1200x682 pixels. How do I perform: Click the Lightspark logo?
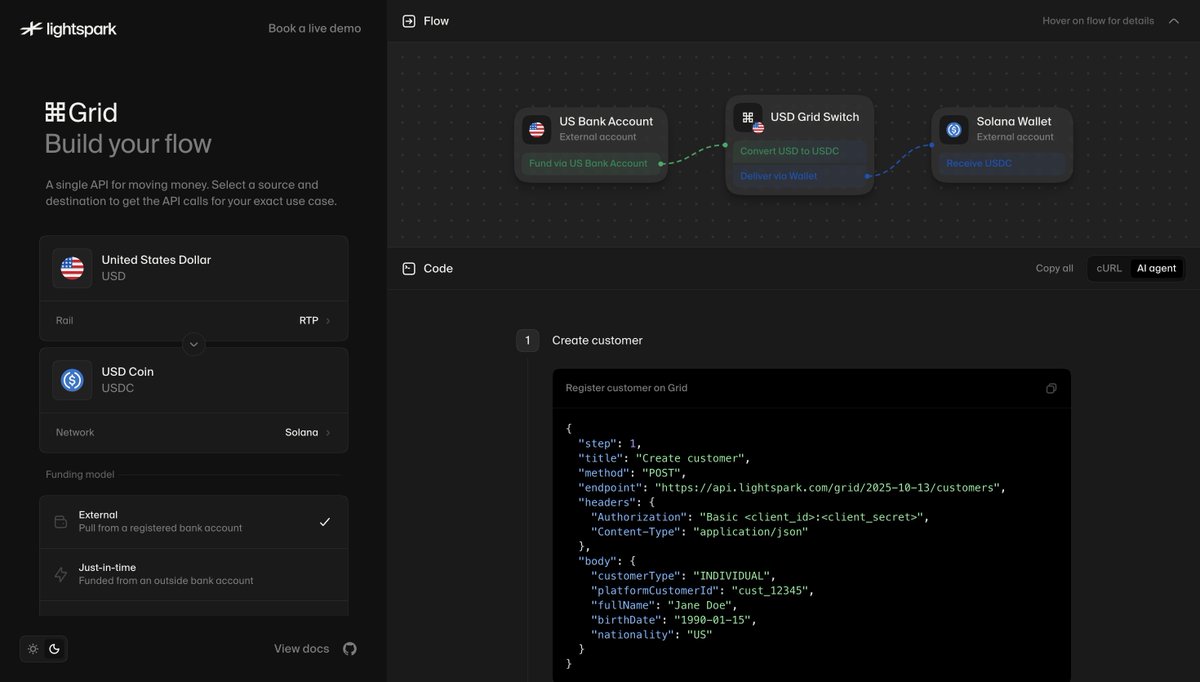pyautogui.click(x=68, y=29)
